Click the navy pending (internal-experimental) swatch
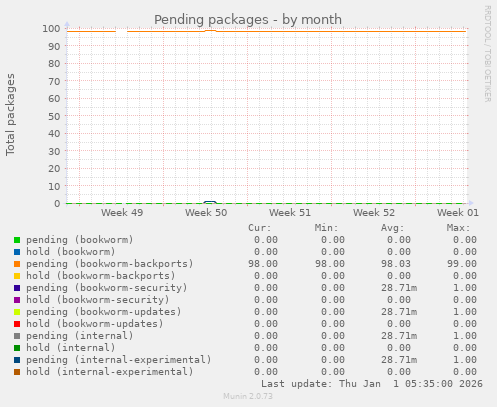The width and height of the screenshot is (497, 407). pyautogui.click(x=17, y=360)
